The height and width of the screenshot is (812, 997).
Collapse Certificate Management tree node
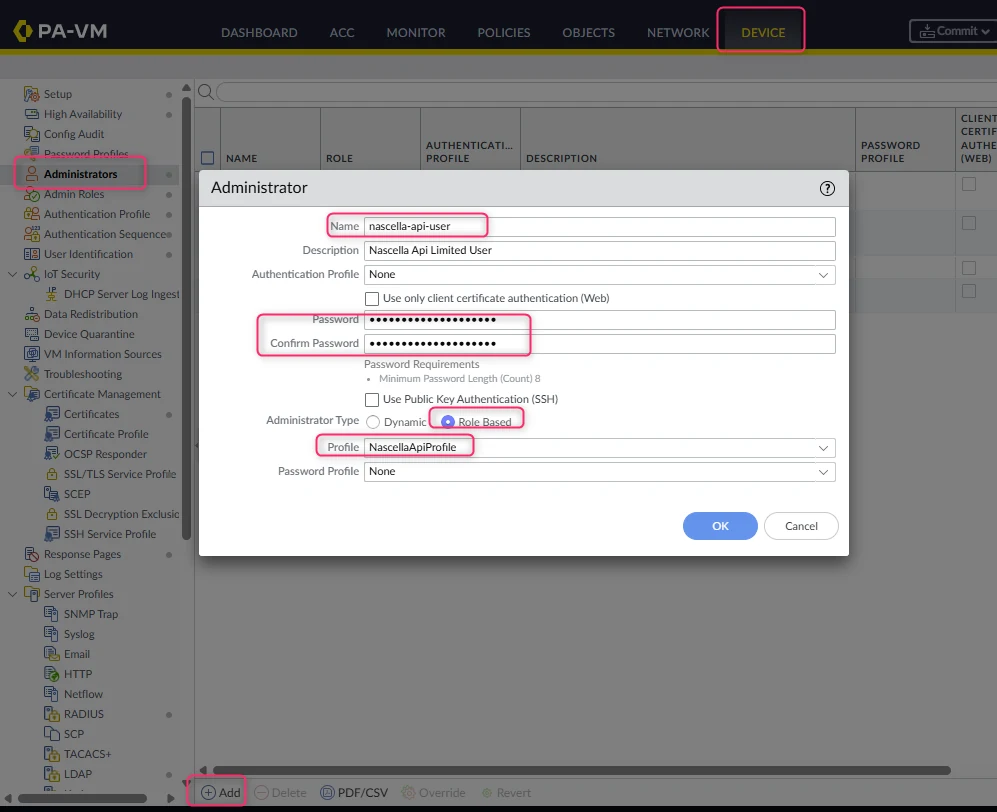12,394
